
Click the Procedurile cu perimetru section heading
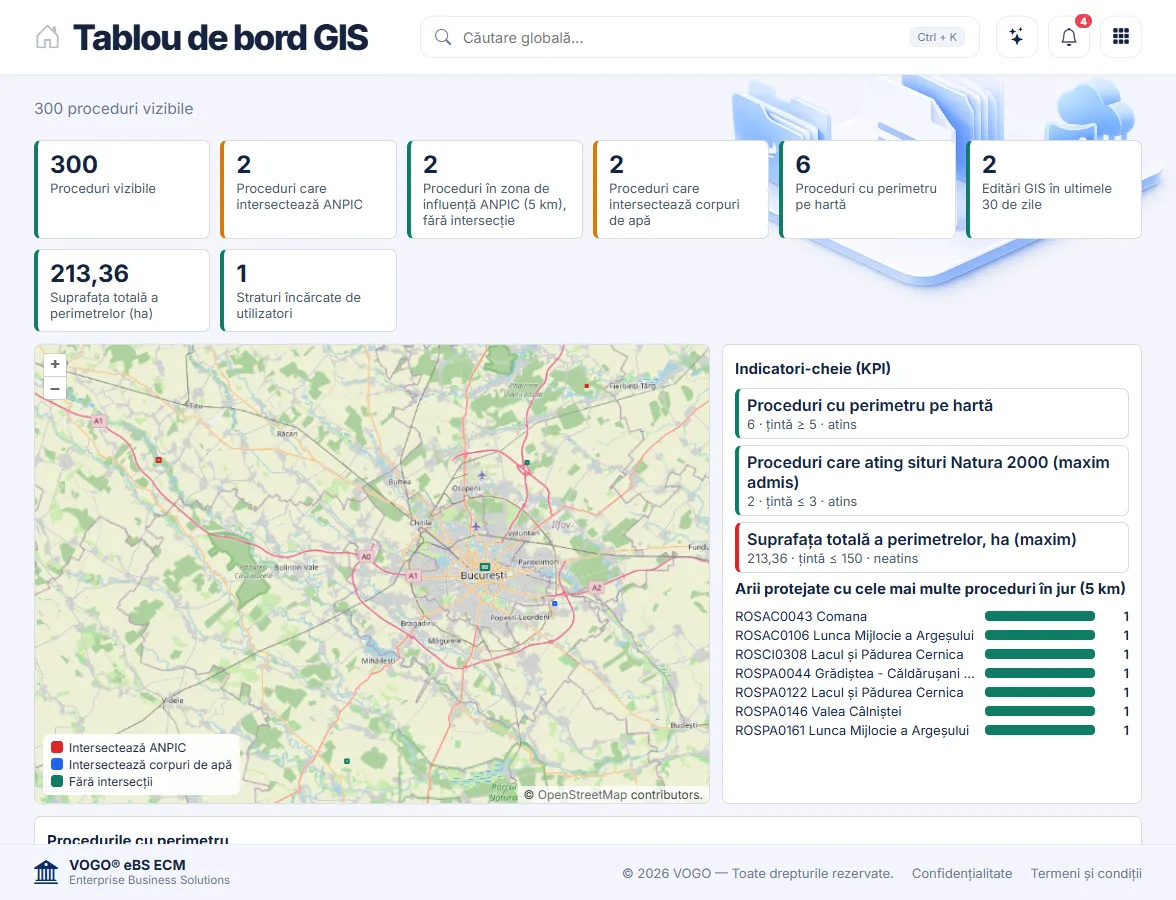click(x=138, y=839)
